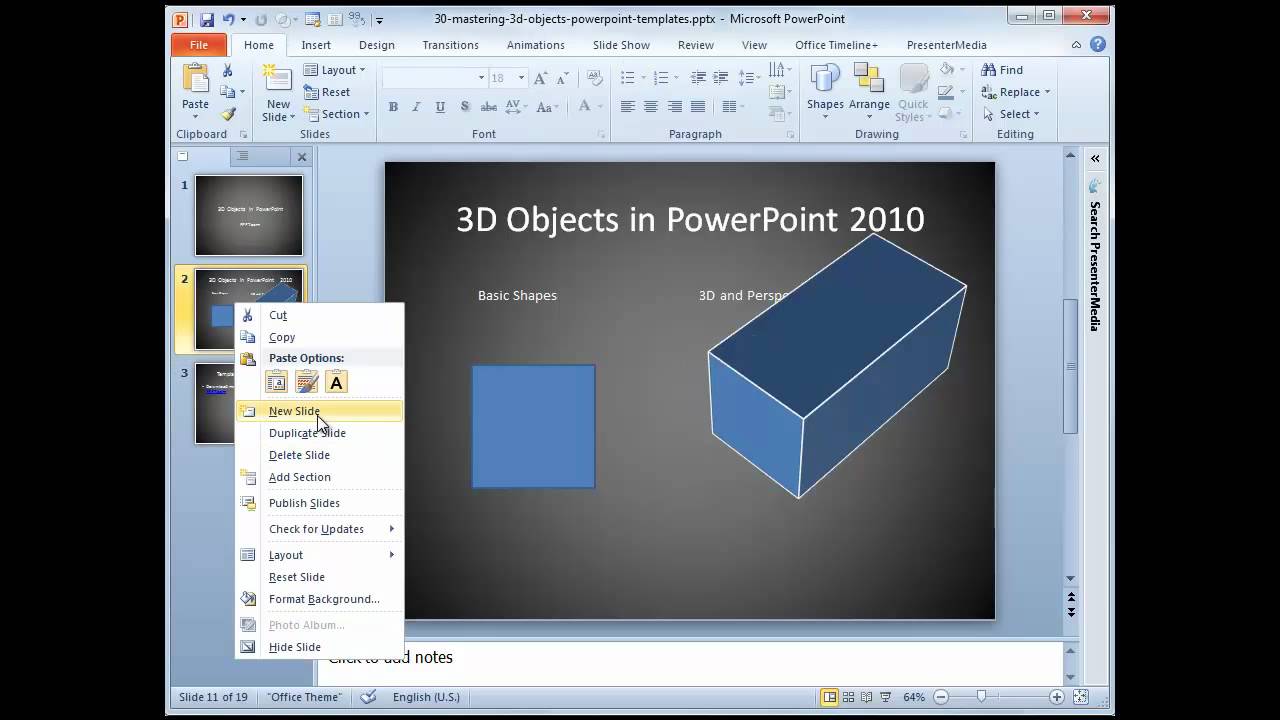Click the Undo arrow icon
The image size is (1280, 720).
point(229,19)
